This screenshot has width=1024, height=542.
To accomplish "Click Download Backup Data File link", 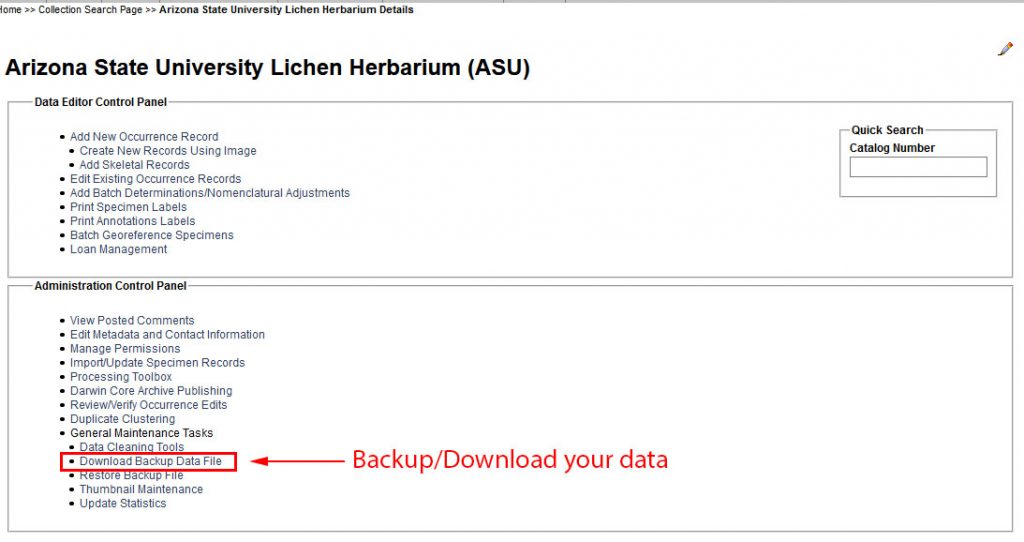I will [x=150, y=461].
